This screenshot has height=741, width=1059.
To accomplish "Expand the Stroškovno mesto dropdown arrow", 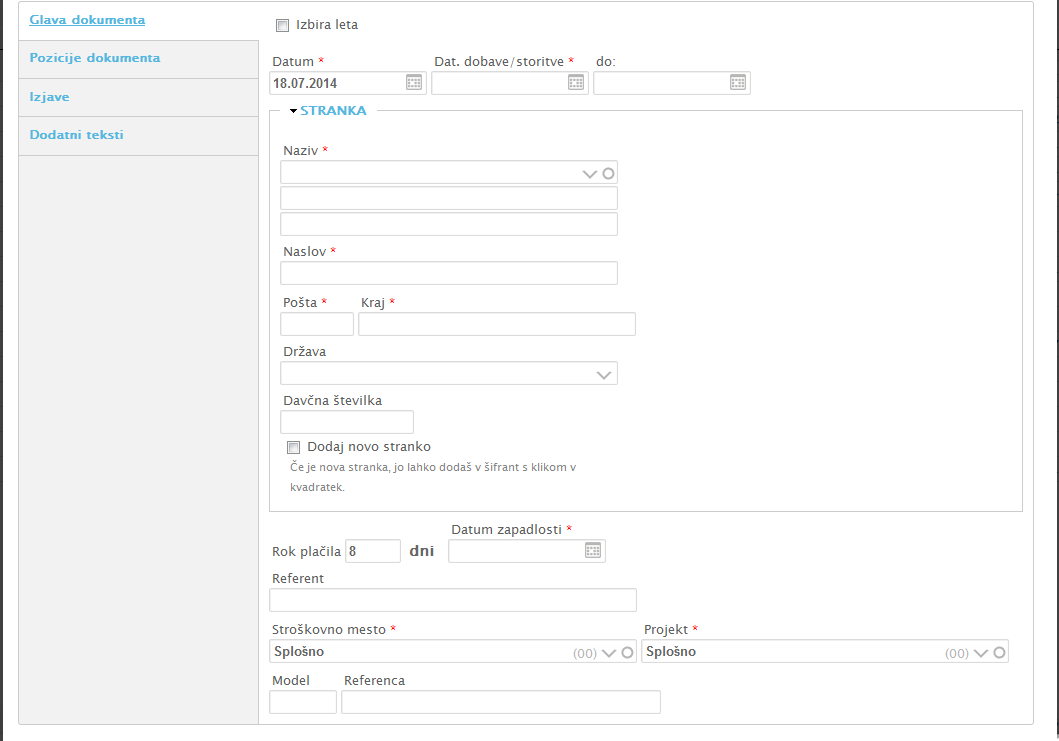I will tap(609, 652).
